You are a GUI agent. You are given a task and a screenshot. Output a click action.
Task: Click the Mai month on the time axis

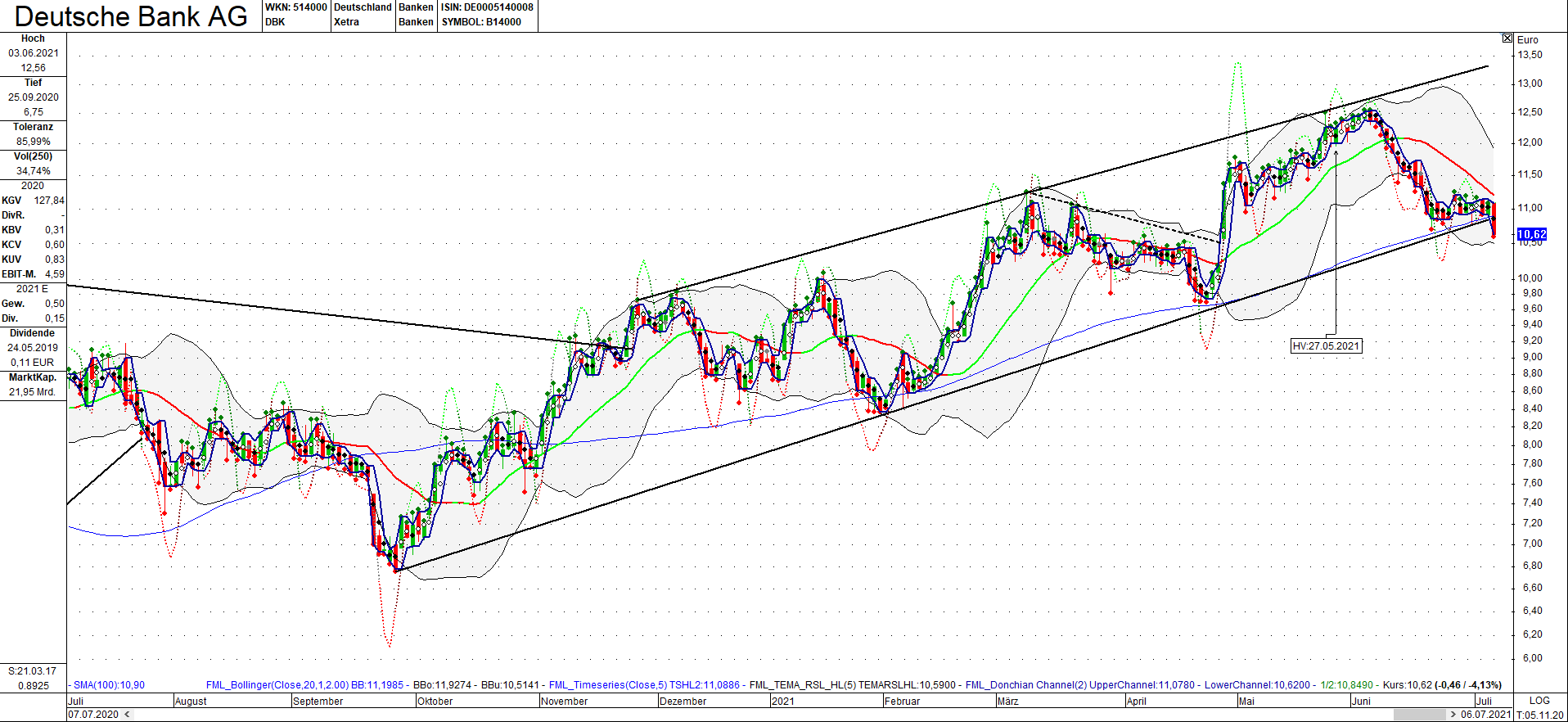[x=1246, y=702]
